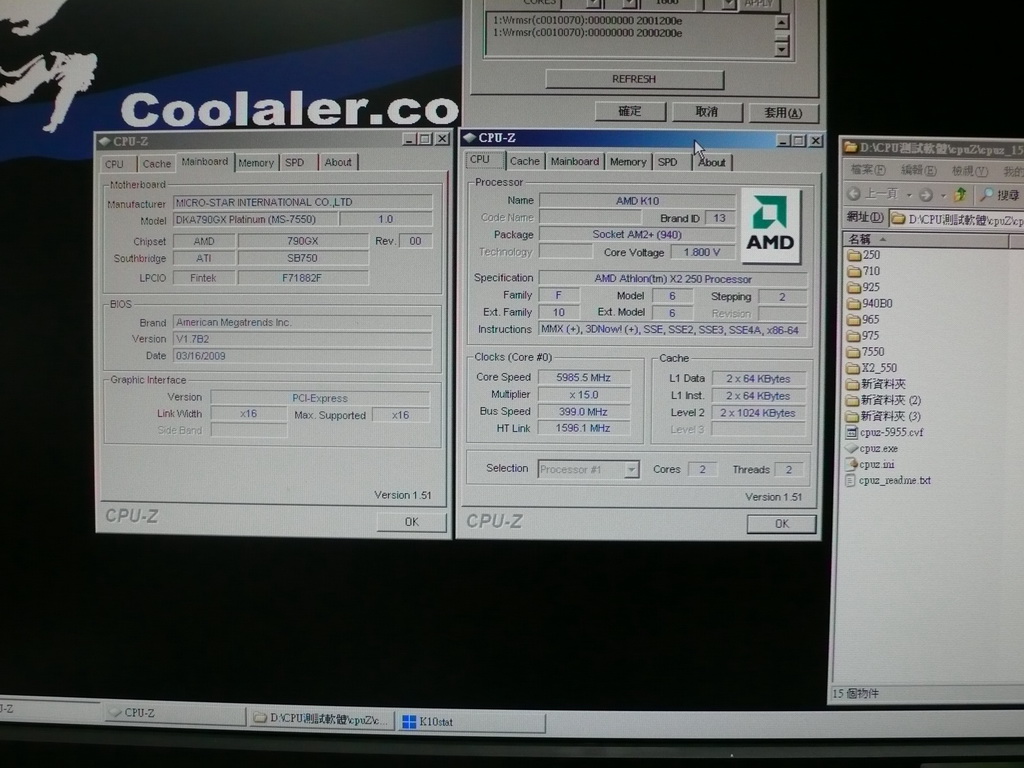The width and height of the screenshot is (1024, 768).
Task: Click the DKA790GX Platinum model field
Action: tap(255, 219)
